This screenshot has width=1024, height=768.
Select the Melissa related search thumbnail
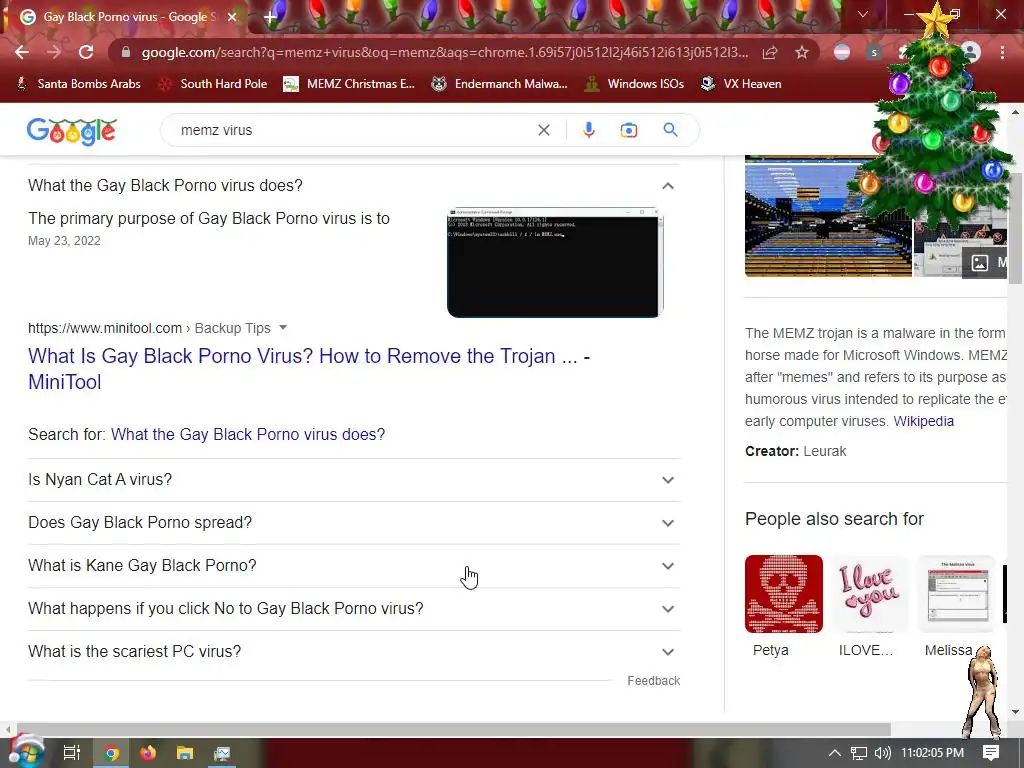[x=956, y=594]
